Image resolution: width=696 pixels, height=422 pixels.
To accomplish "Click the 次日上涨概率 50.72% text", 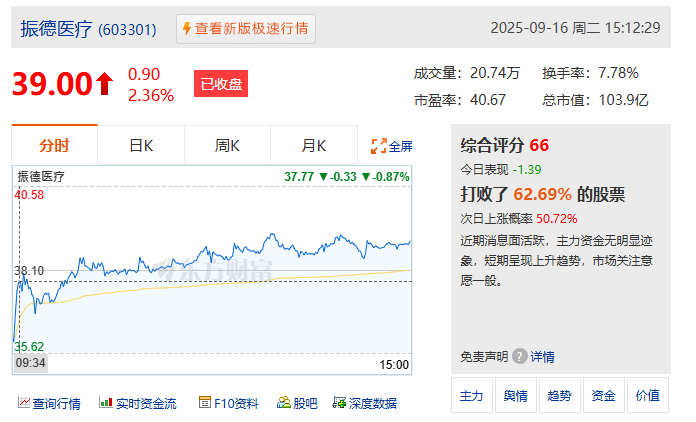I will [518, 219].
